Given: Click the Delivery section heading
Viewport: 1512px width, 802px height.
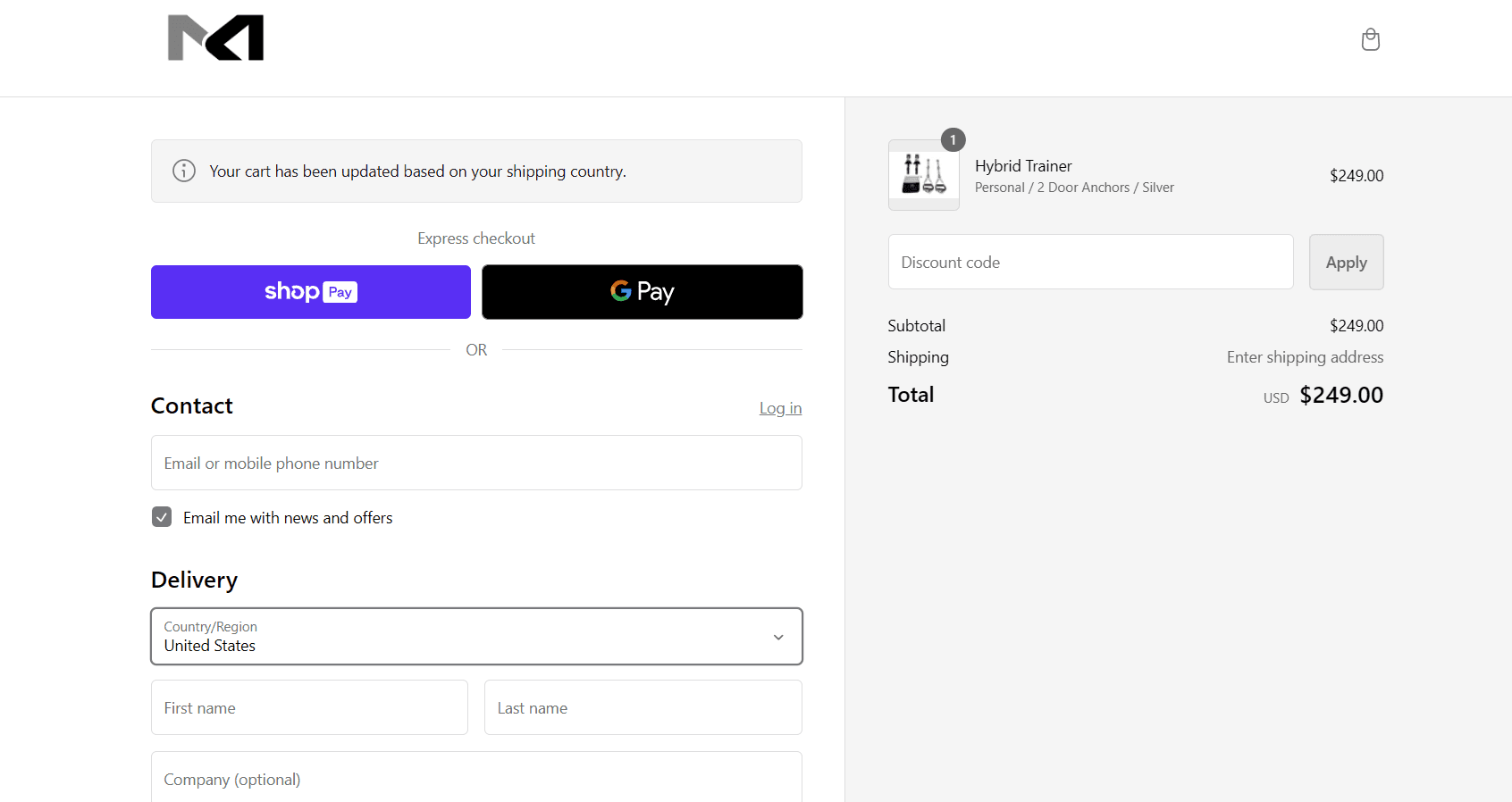Looking at the screenshot, I should pos(194,581).
